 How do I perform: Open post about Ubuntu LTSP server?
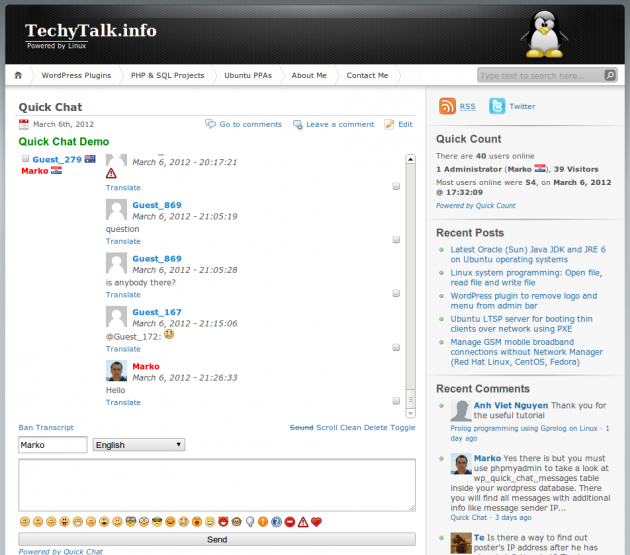point(521,324)
